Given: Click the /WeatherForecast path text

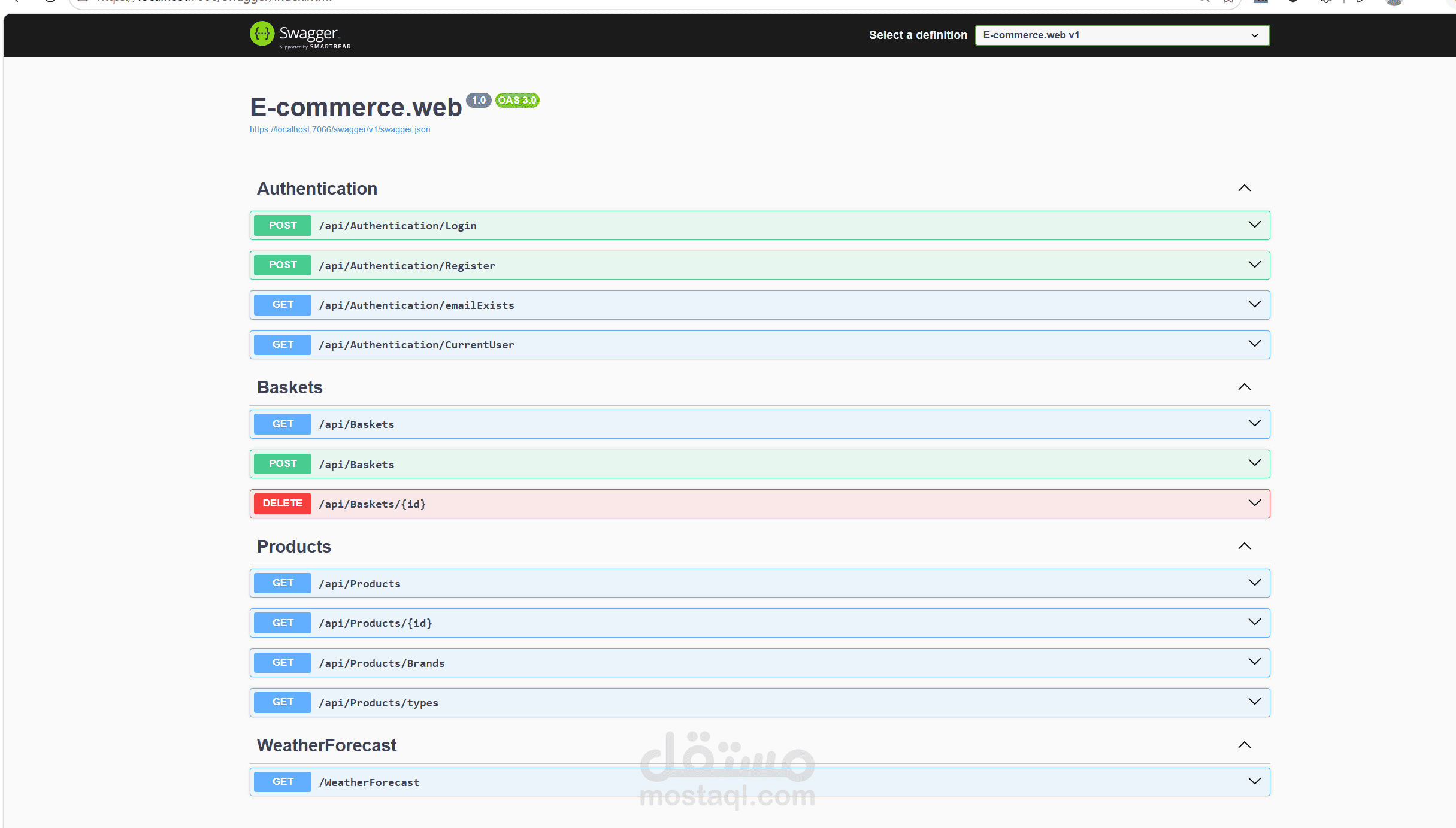Looking at the screenshot, I should [x=369, y=782].
